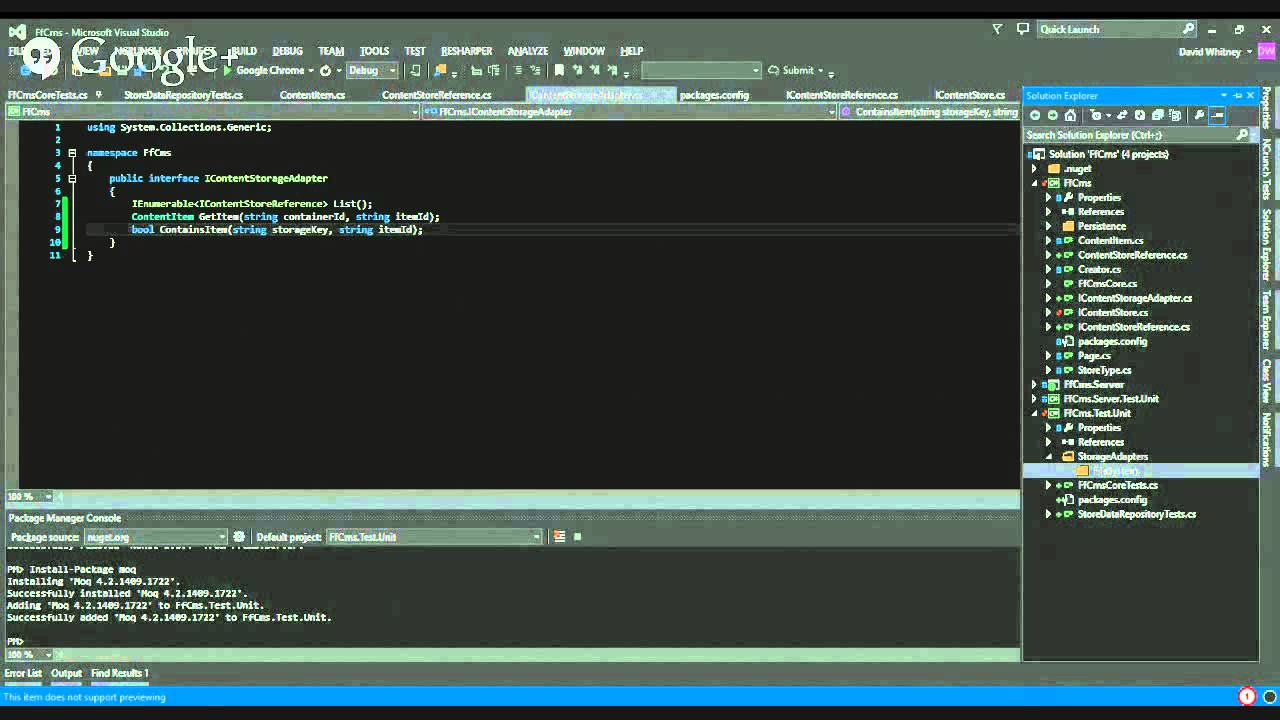This screenshot has height=720, width=1280.
Task: Click the green Start debugging arrow
Action: pyautogui.click(x=228, y=70)
